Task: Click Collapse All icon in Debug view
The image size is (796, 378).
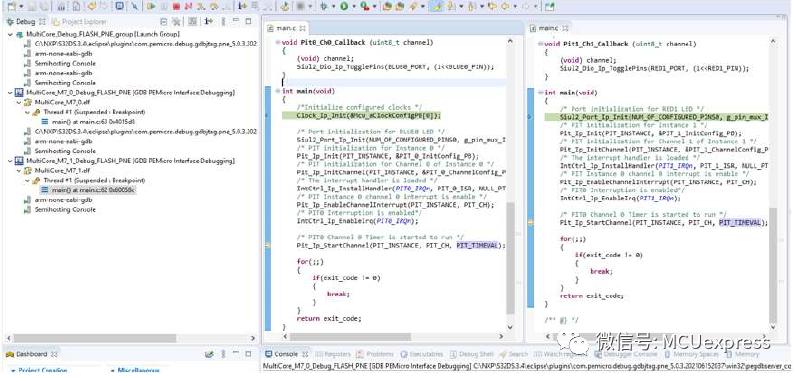Action: tap(164, 22)
